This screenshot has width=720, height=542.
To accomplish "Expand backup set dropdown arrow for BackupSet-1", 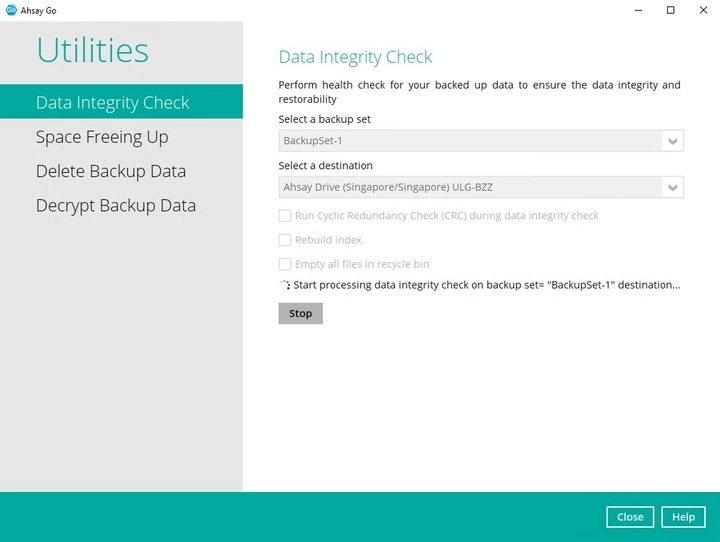I will tap(673, 141).
